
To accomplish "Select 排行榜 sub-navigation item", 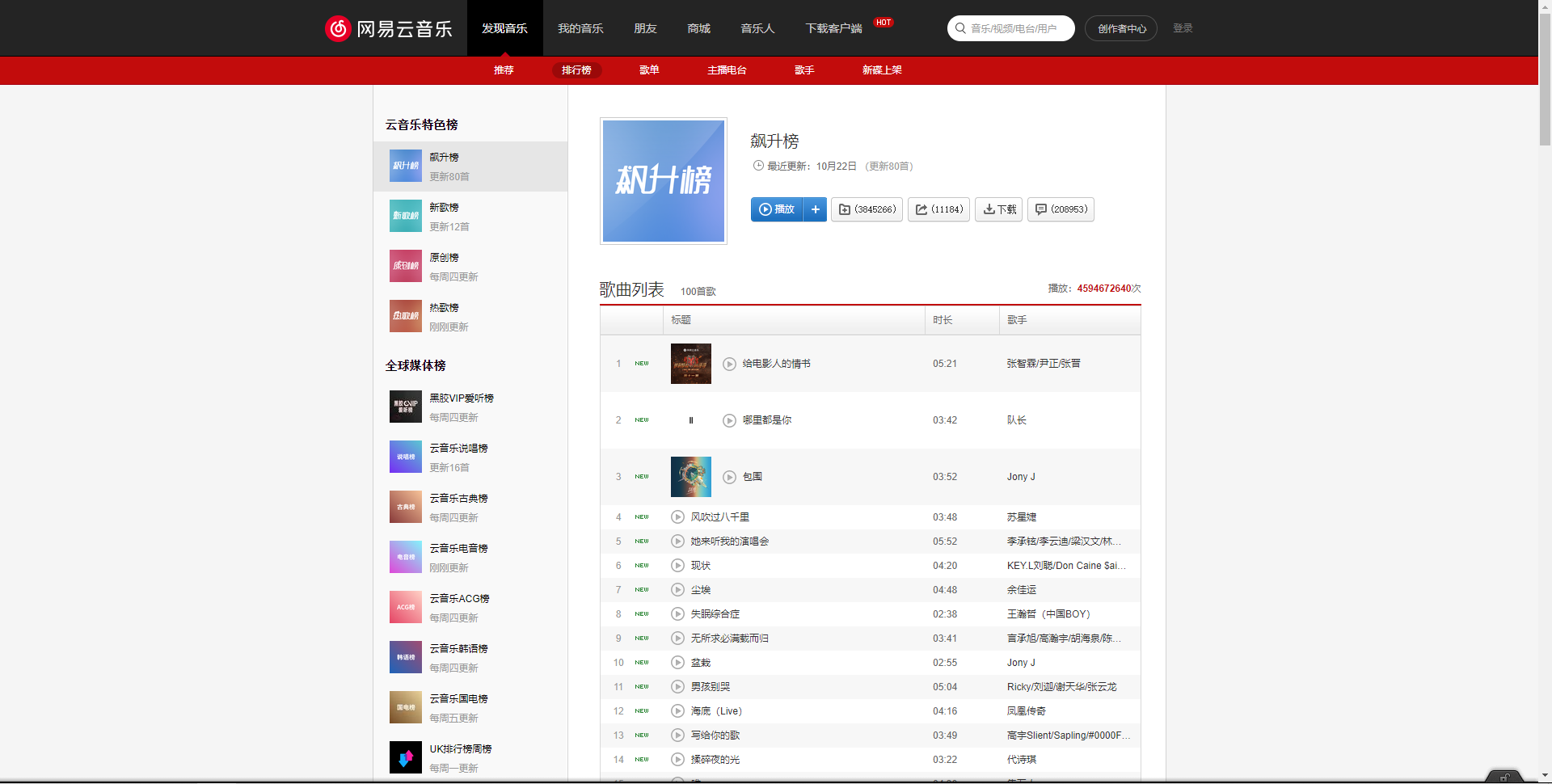I will coord(577,70).
